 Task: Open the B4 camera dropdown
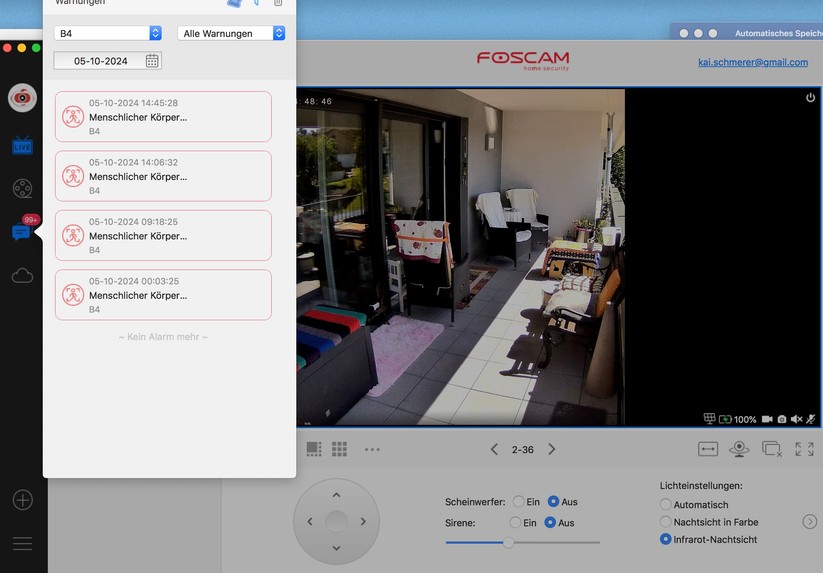(108, 33)
